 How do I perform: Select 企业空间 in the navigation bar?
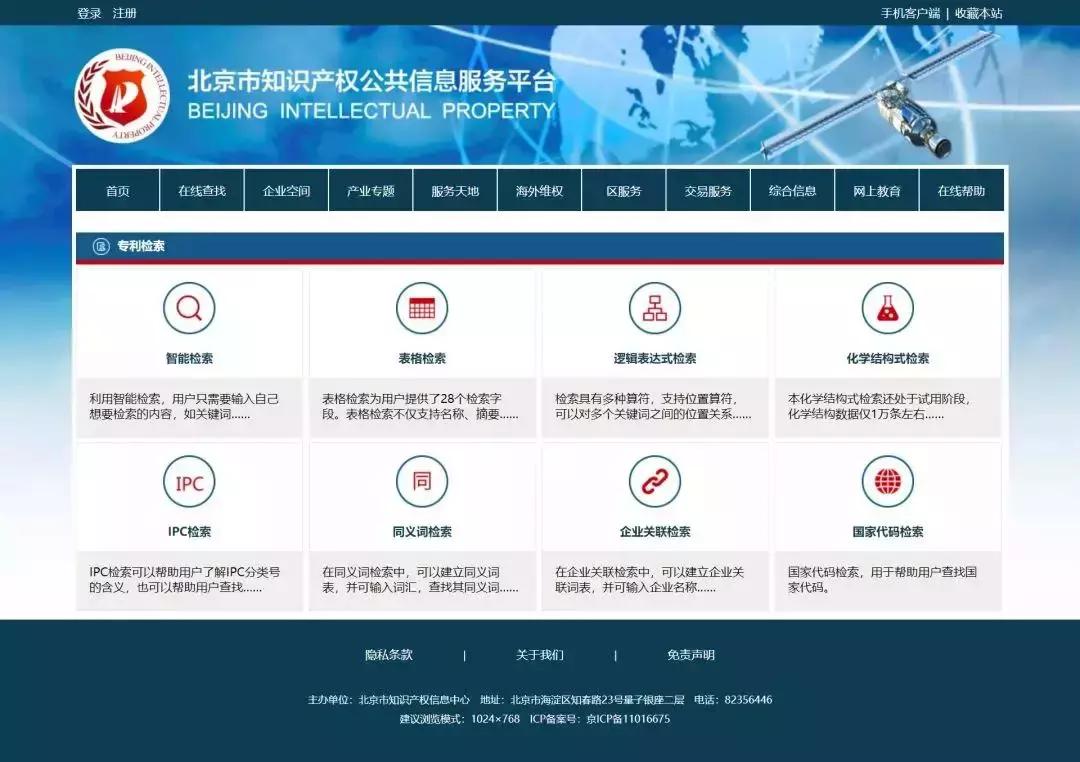coord(286,190)
